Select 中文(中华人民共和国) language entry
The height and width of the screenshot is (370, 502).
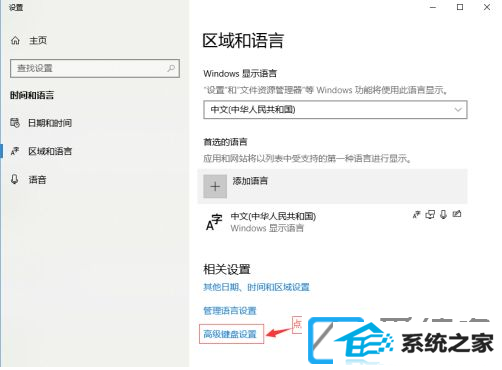(x=333, y=222)
